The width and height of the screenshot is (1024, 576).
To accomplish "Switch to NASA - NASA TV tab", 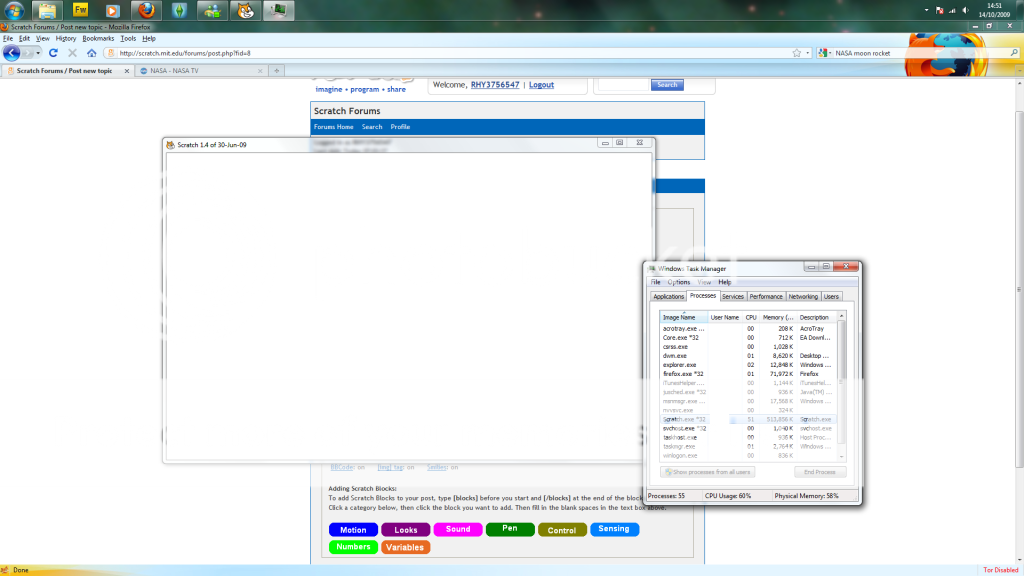I will click(x=198, y=71).
